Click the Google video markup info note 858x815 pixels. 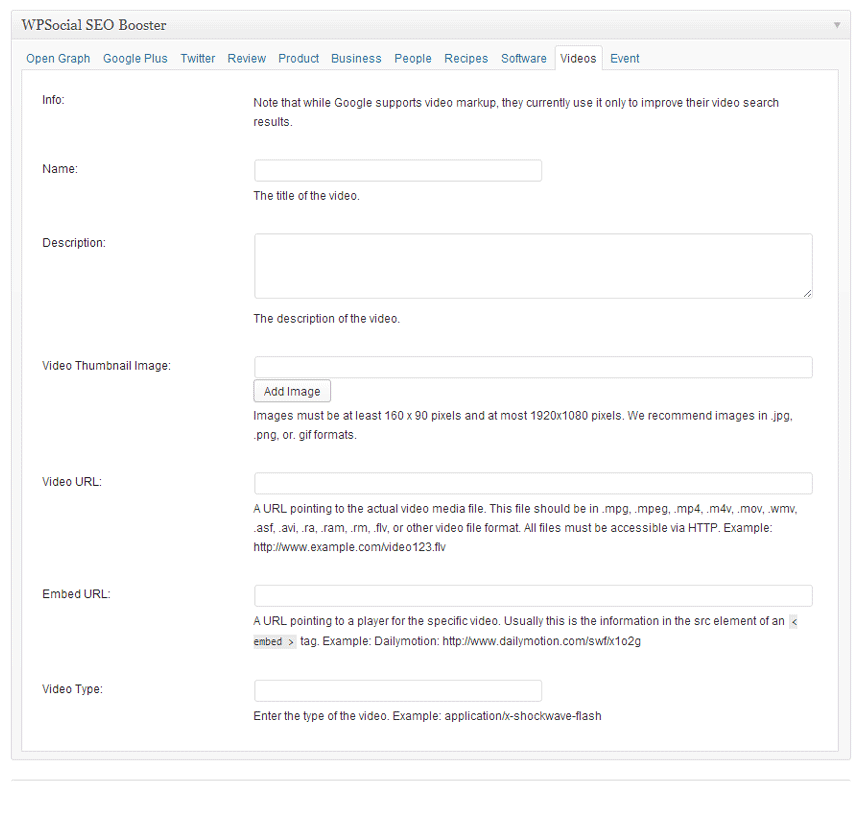[515, 112]
